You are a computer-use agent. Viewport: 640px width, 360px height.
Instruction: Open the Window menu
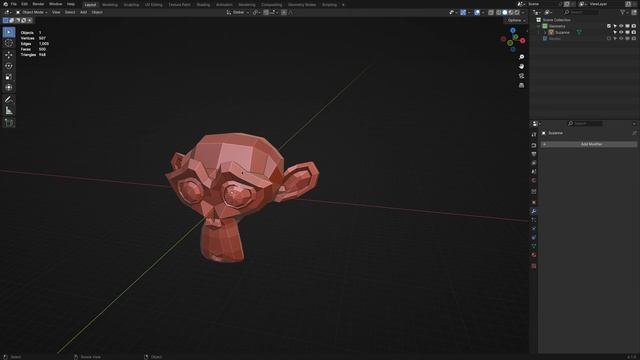(x=56, y=4)
